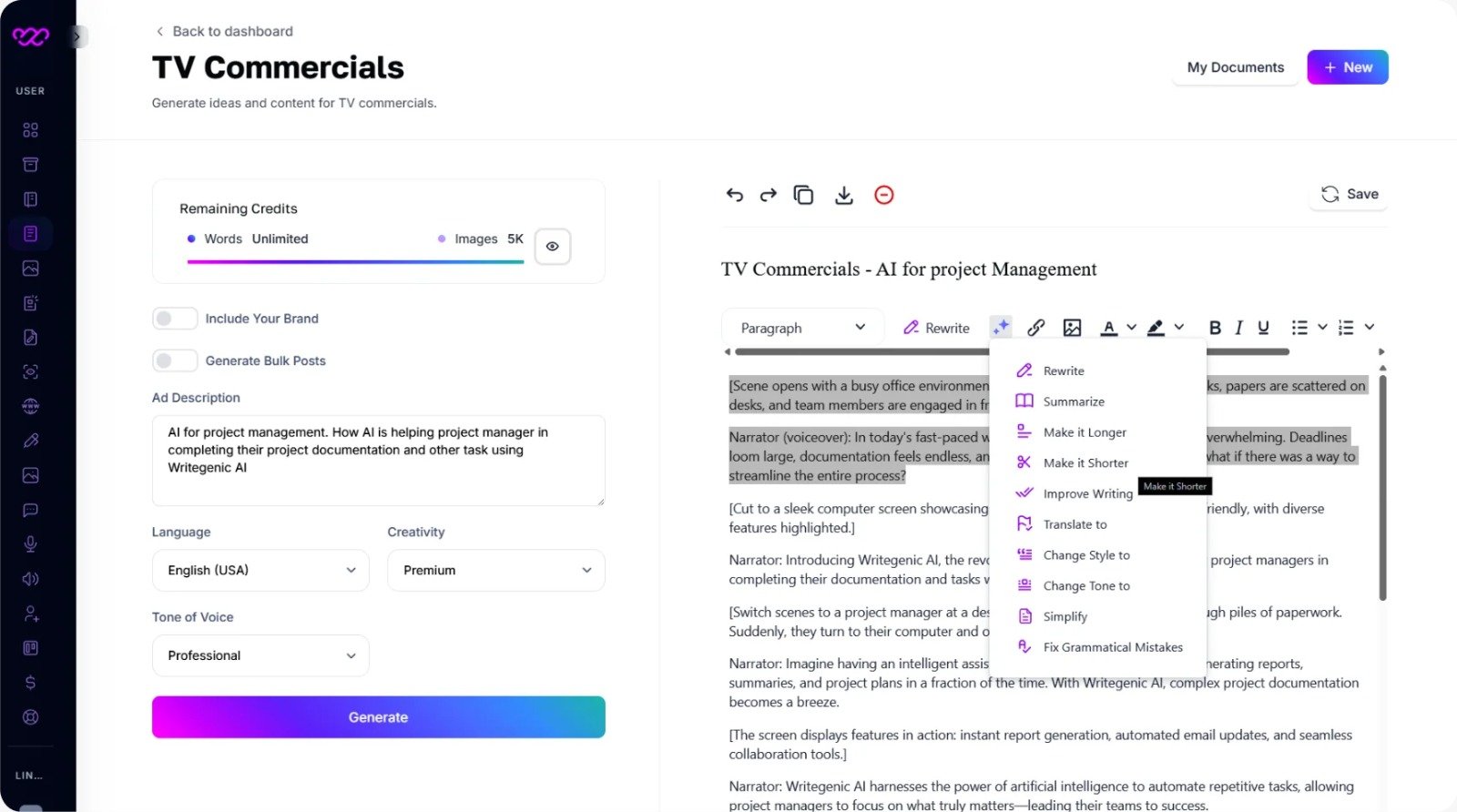Click the undo arrow icon
This screenshot has height=812, width=1457.
pyautogui.click(x=735, y=195)
